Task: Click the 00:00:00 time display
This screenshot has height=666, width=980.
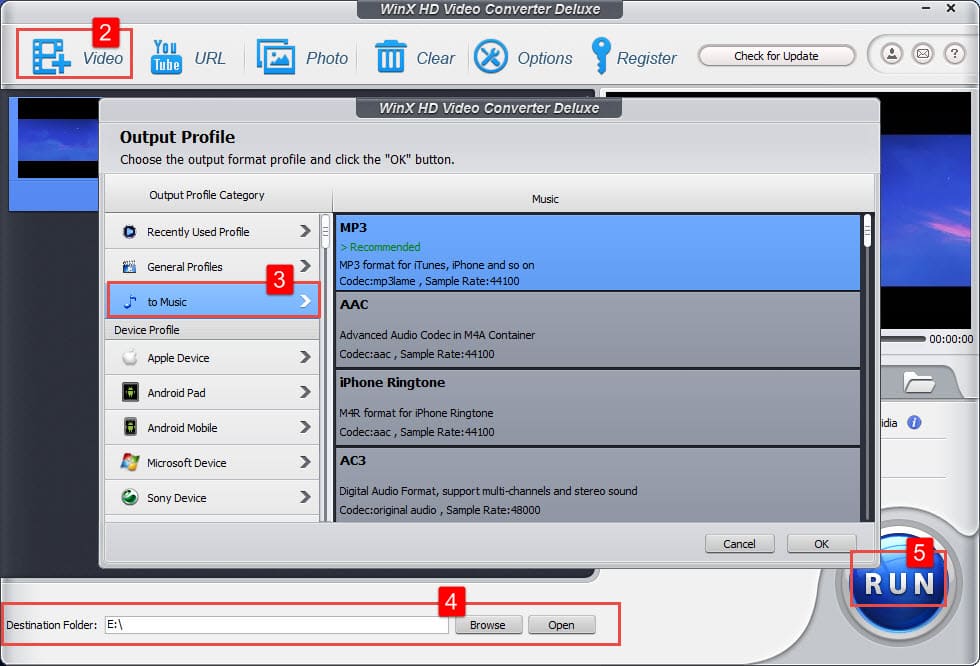Action: pos(951,339)
